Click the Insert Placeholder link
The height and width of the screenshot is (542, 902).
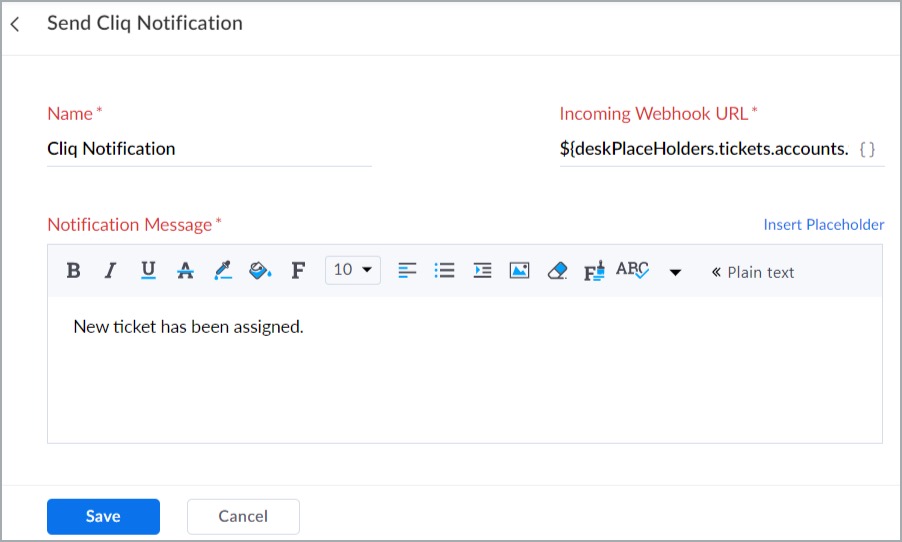[824, 224]
